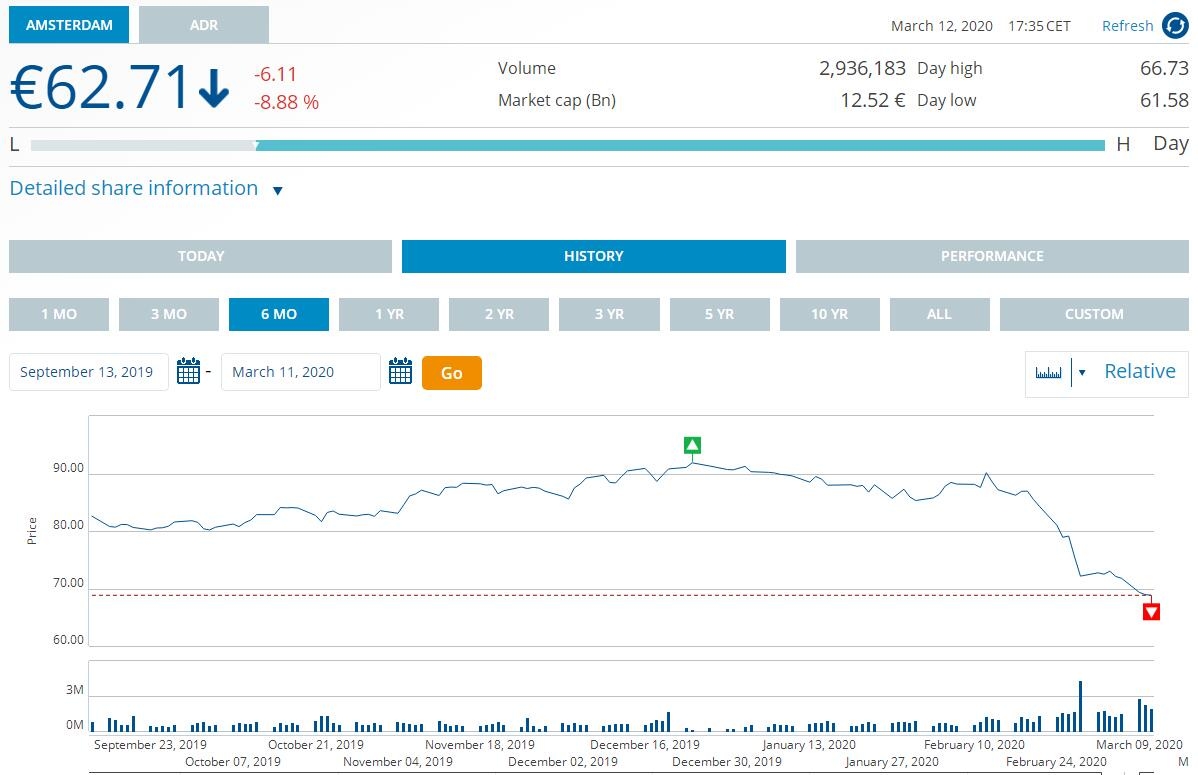This screenshot has width=1198, height=775.
Task: Click the green up-triangle high marker
Action: 692,445
